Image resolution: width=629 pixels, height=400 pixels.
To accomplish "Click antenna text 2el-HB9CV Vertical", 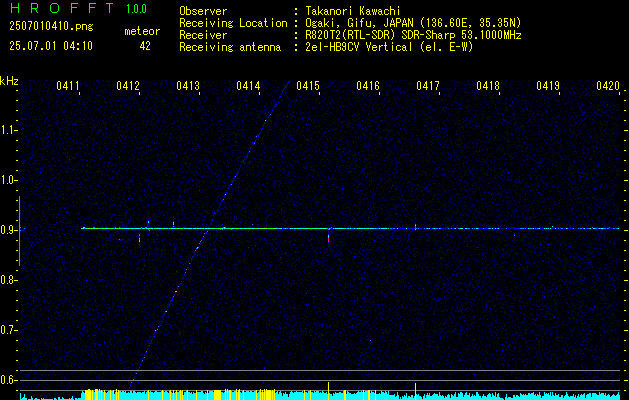I will pyautogui.click(x=359, y=47).
